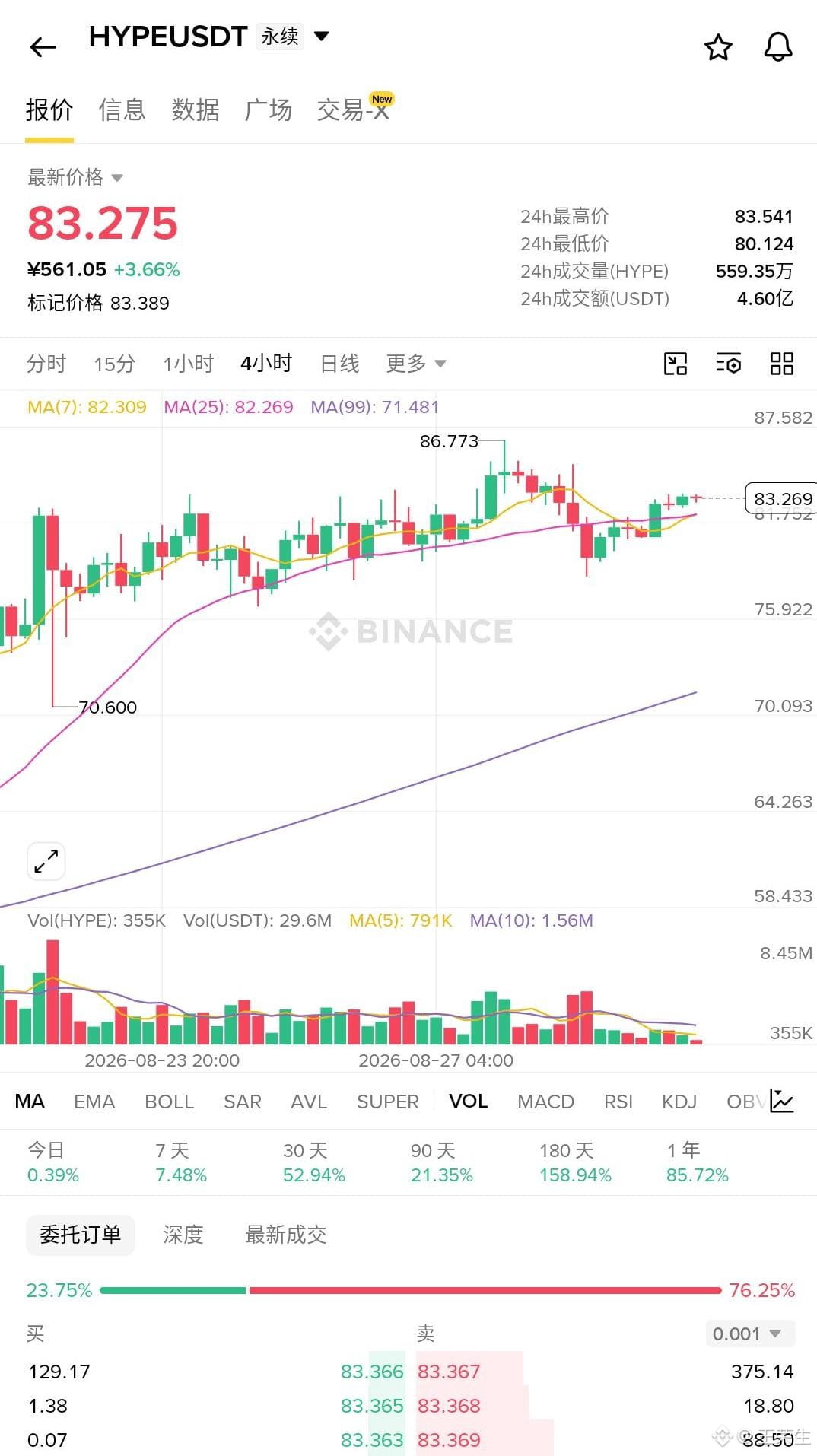Select the 今日 0.39% performance
The width and height of the screenshot is (817, 1456).
(53, 1162)
